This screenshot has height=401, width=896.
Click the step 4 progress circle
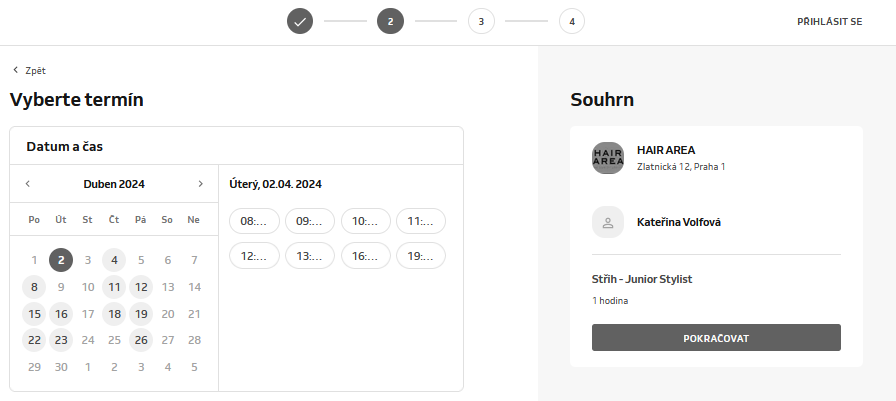572,21
